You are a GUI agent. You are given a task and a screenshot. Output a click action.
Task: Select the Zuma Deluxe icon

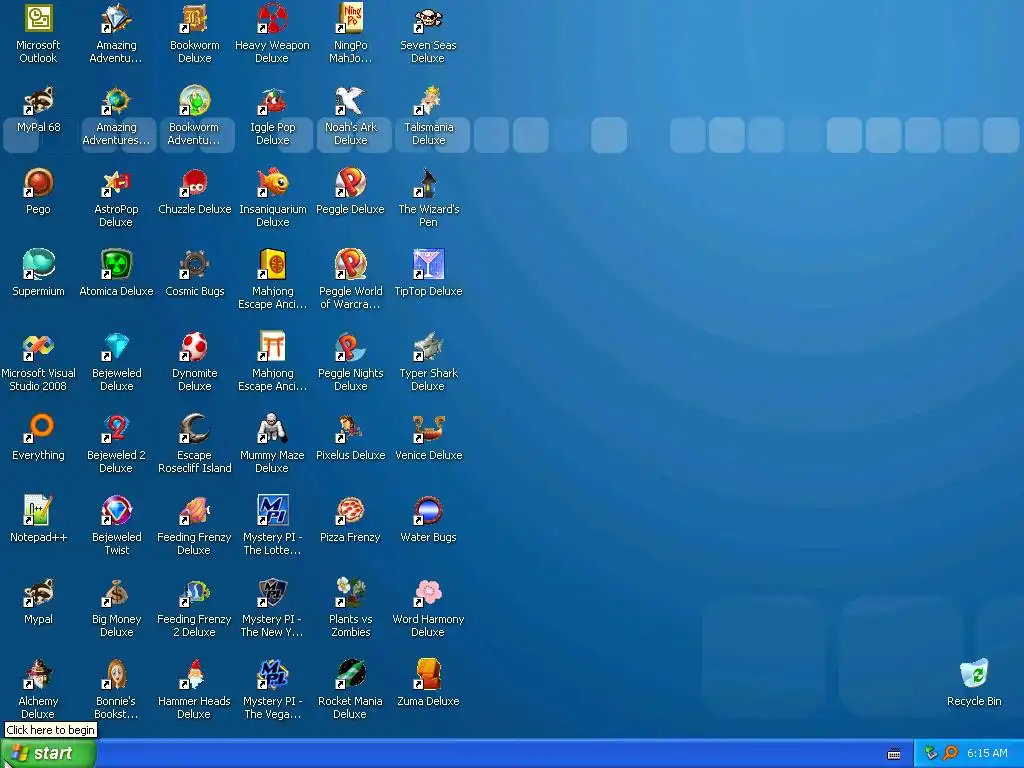(428, 674)
